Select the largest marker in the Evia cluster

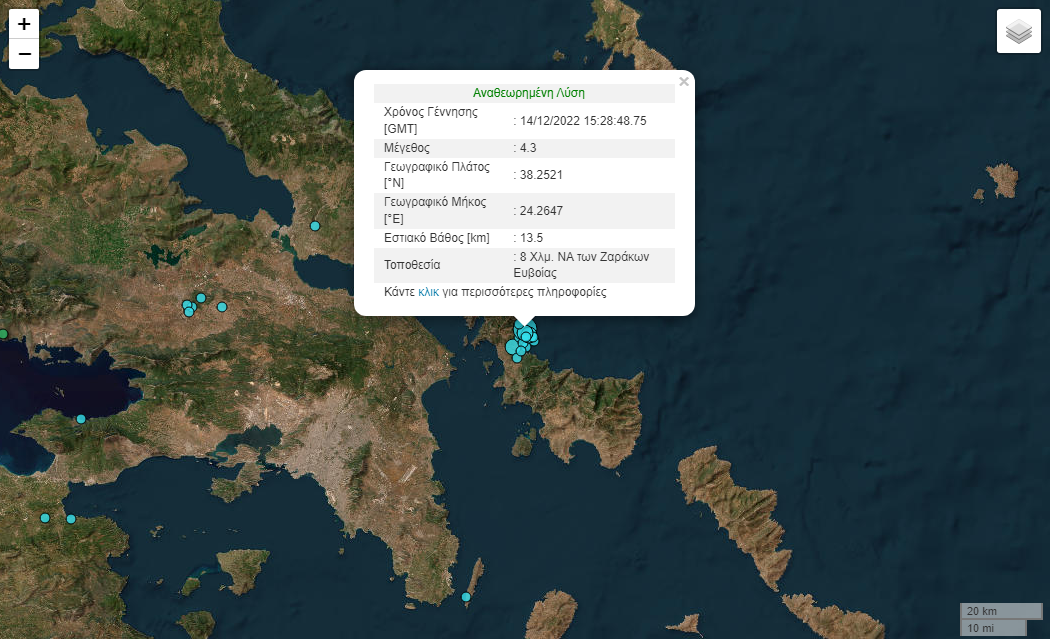[513, 347]
